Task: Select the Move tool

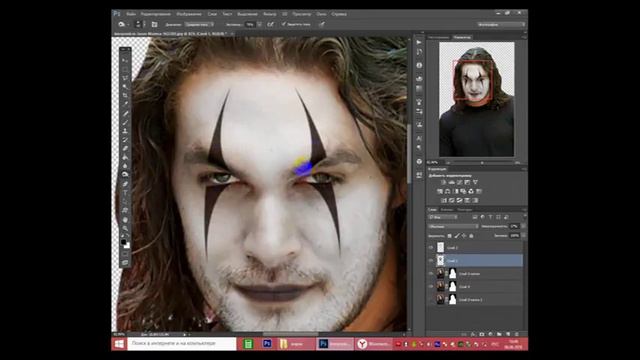Action: pyautogui.click(x=125, y=60)
